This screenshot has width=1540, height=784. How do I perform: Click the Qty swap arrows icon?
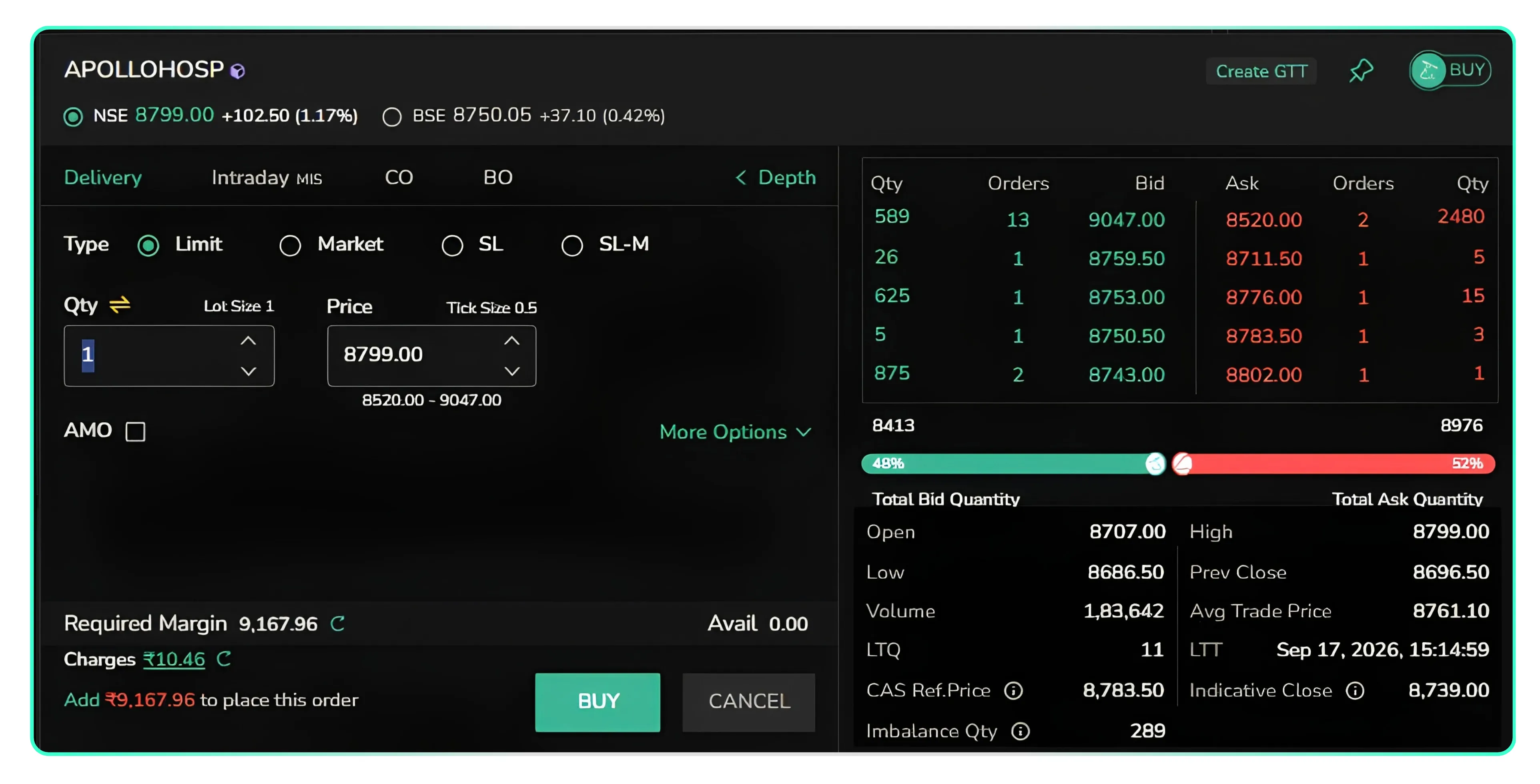(x=120, y=305)
